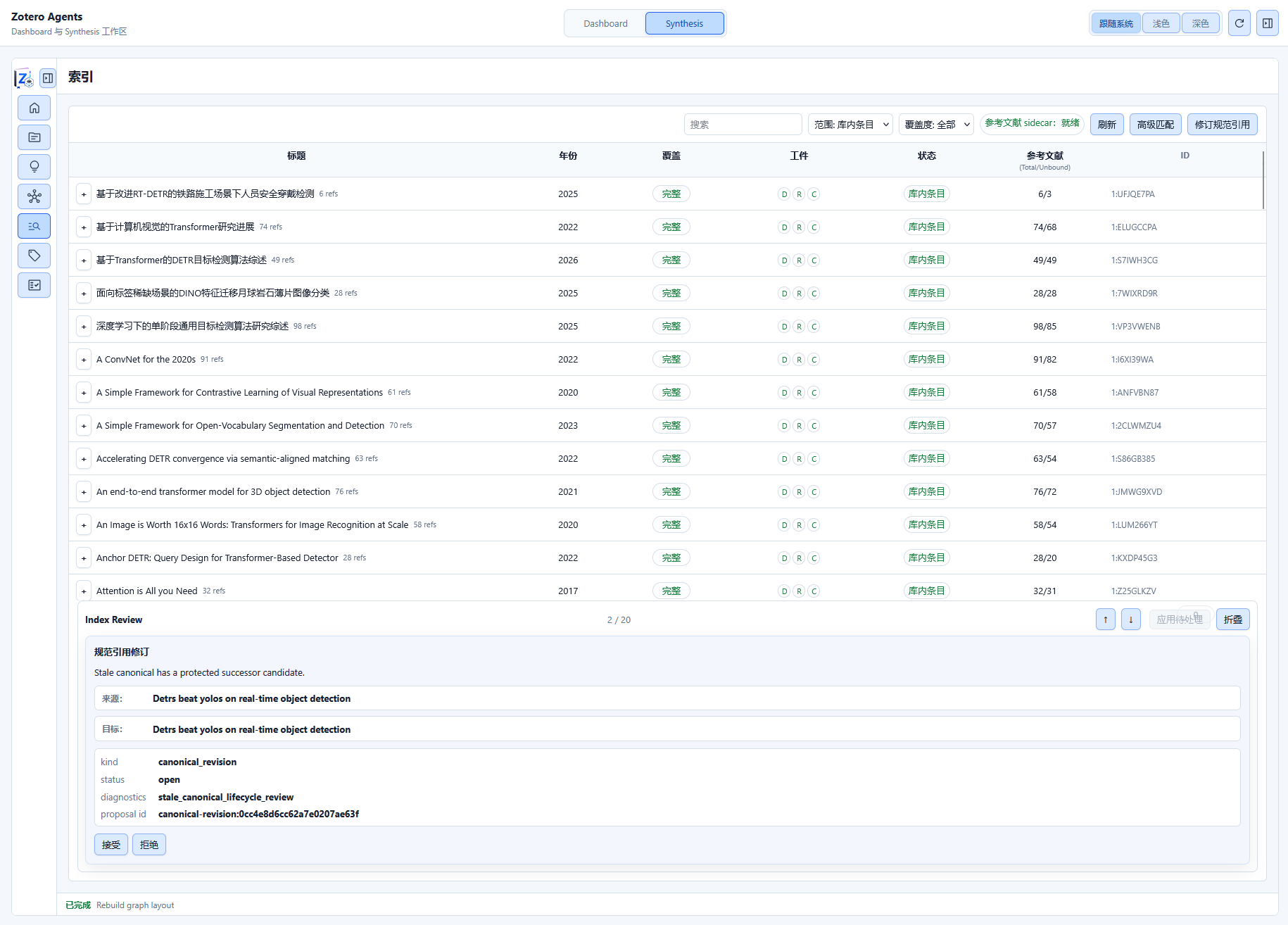Click D artifact icon for RT-DETR railway row
Viewport: 1288px width, 925px height.
(784, 194)
